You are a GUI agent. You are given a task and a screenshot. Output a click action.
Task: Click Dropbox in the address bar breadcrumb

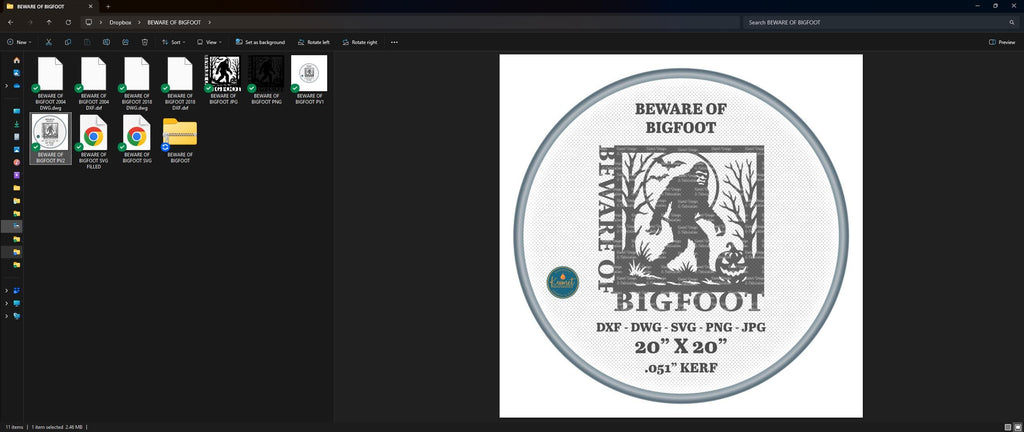coord(120,22)
